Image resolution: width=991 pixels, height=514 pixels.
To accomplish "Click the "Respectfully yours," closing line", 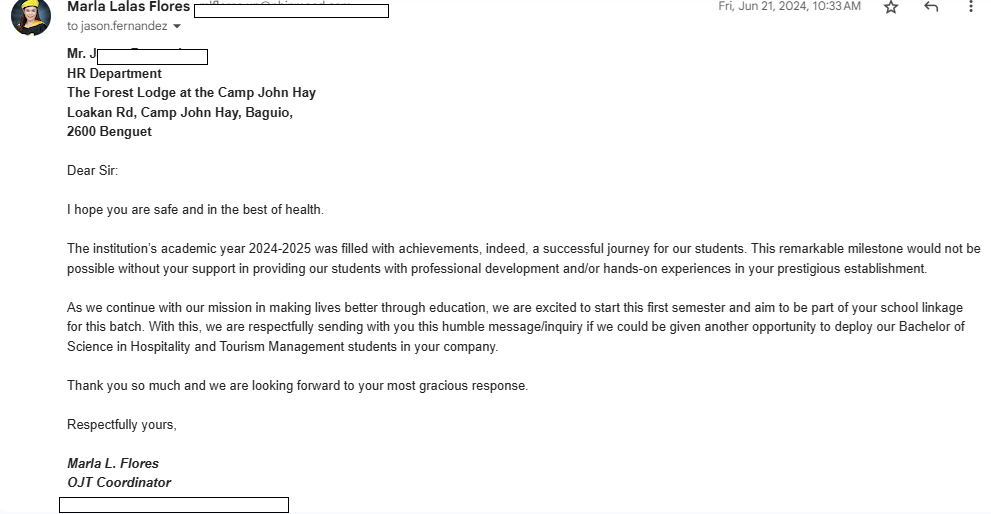I will [x=121, y=424].
